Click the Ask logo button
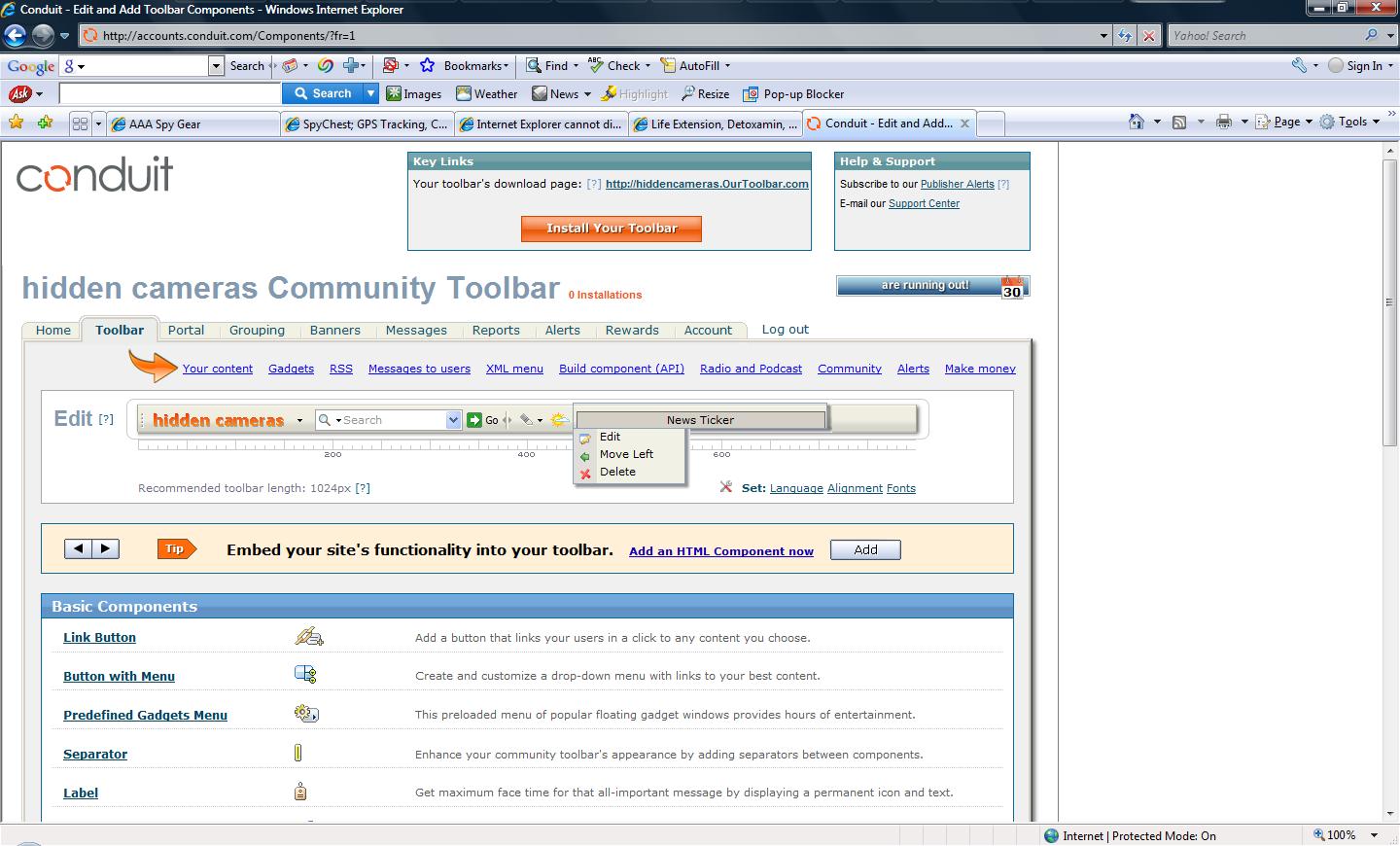This screenshot has width=1400, height=846. (19, 93)
